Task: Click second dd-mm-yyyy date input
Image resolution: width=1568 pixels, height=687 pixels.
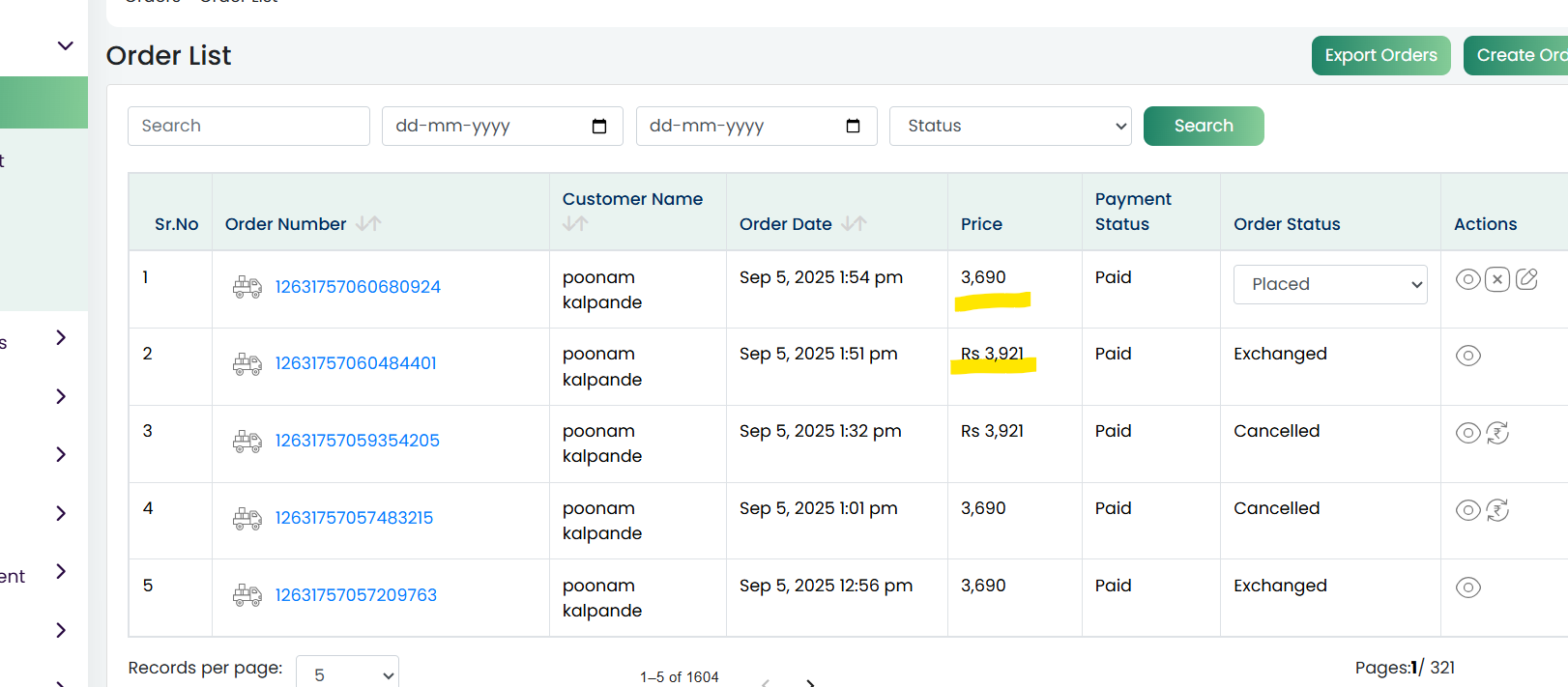Action: (x=756, y=126)
